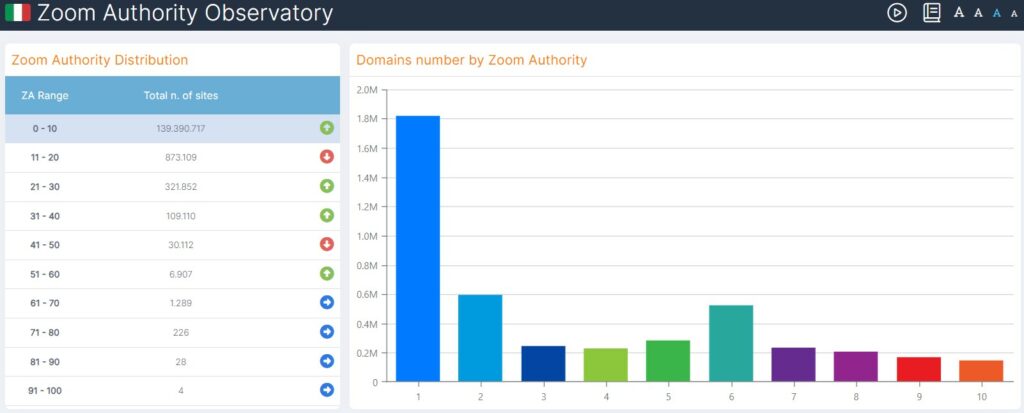Click the play video icon in header
Image resolution: width=1024 pixels, height=413 pixels.
pyautogui.click(x=897, y=13)
